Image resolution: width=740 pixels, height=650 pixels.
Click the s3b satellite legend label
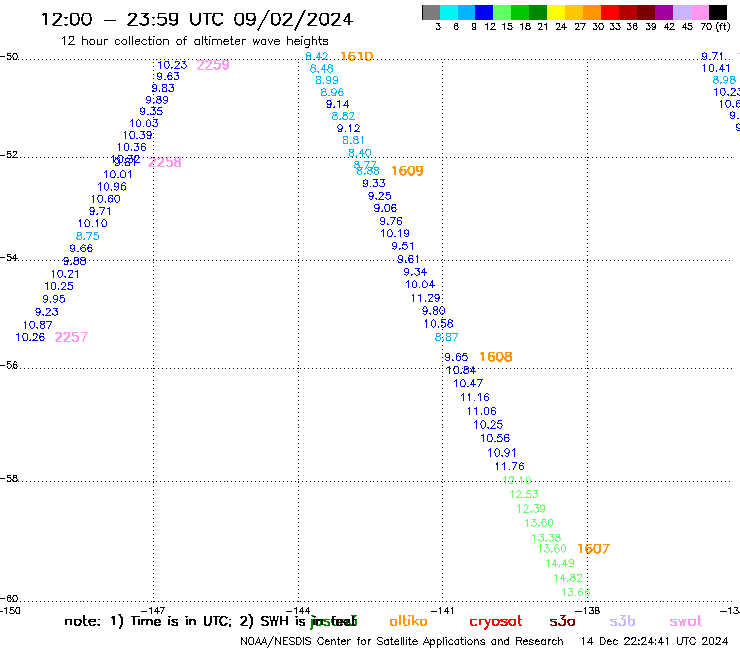coord(622,621)
